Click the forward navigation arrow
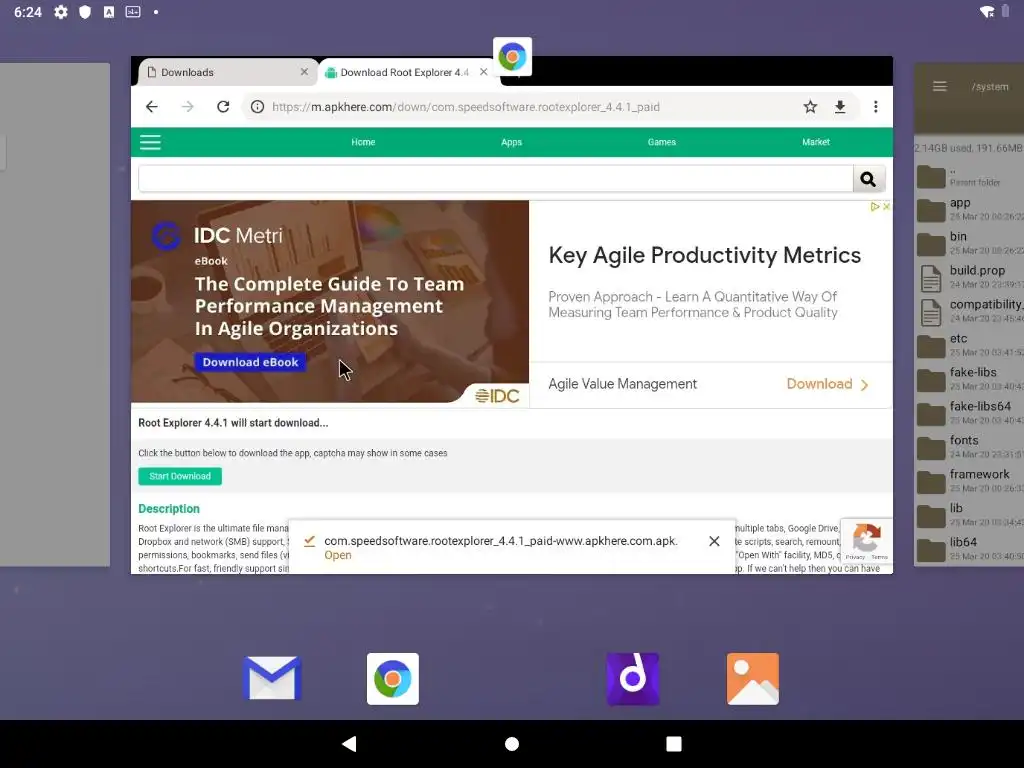Viewport: 1024px width, 768px height. (x=187, y=106)
